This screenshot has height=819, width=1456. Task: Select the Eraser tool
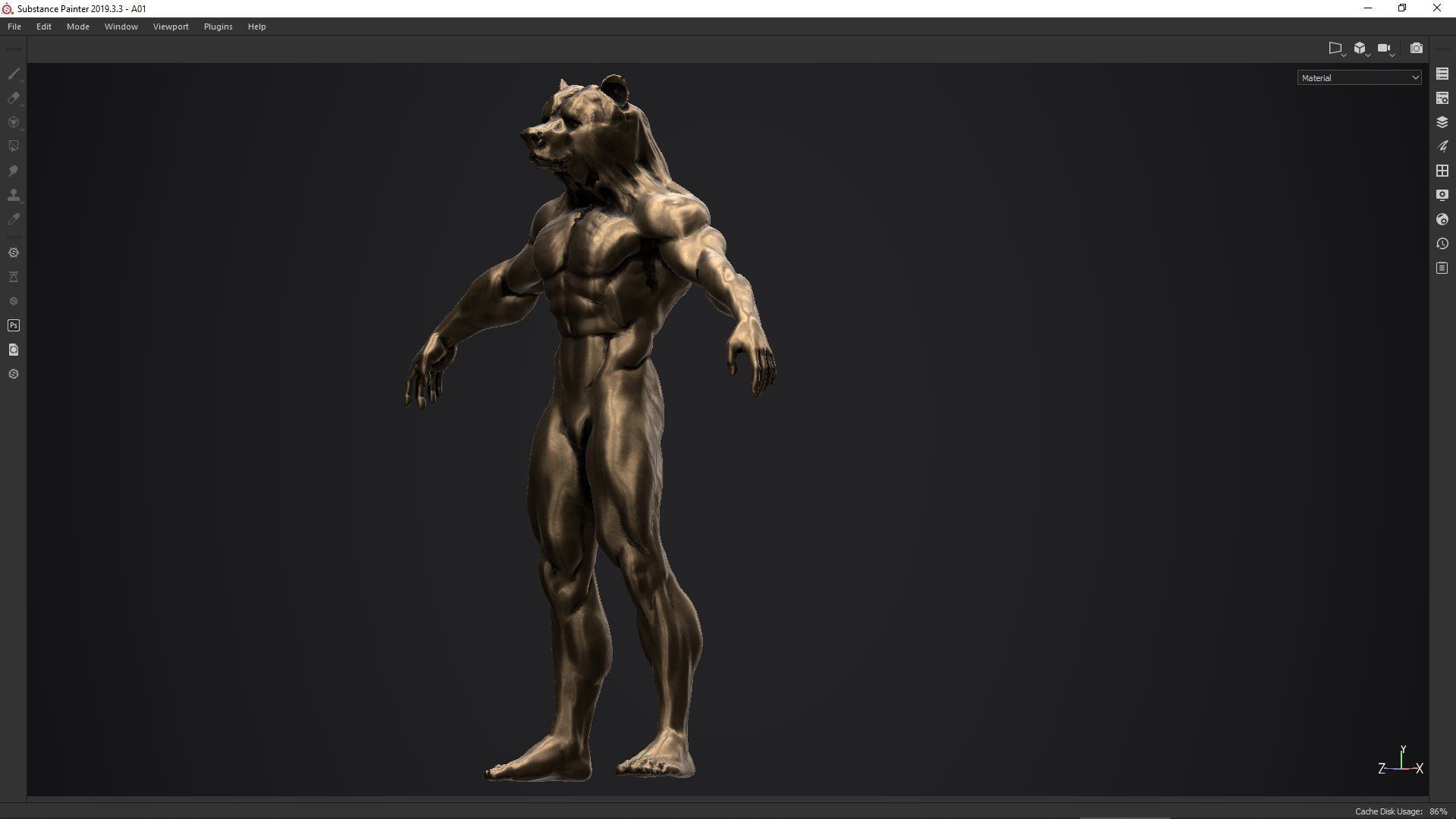point(14,98)
